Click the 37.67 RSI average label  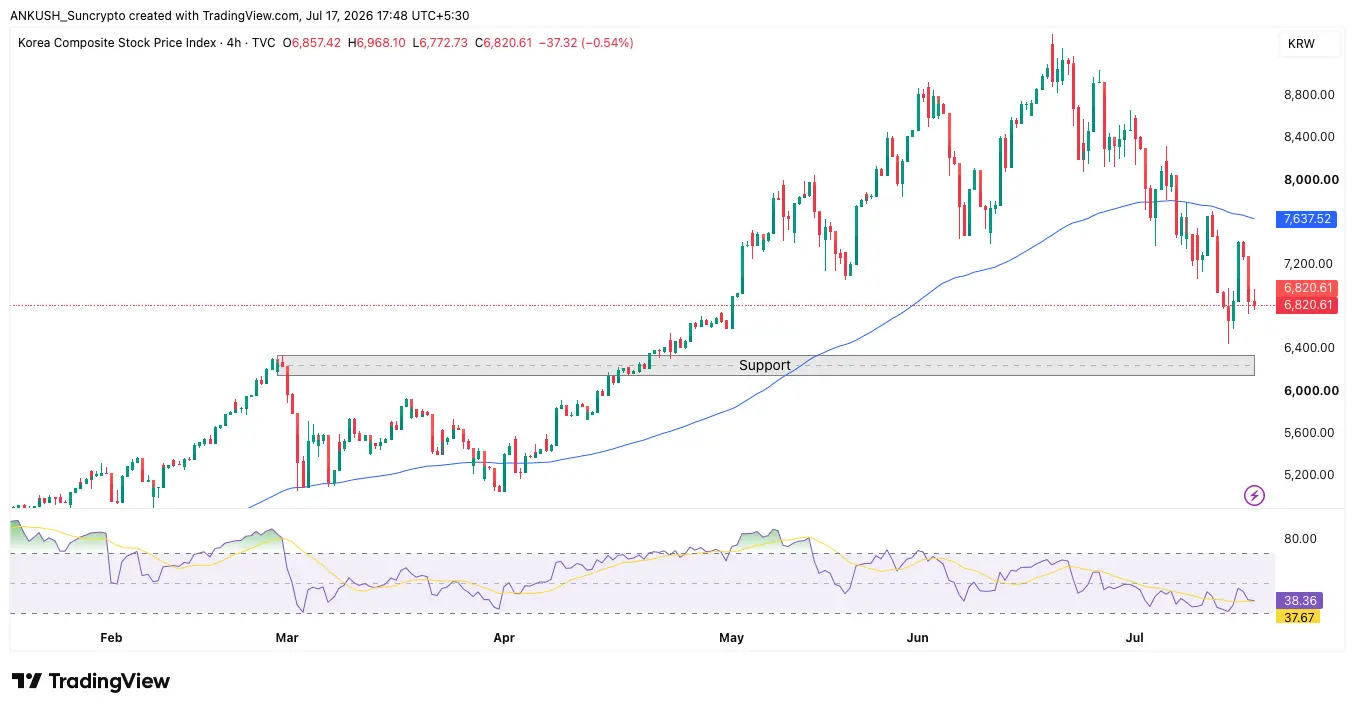point(1299,617)
